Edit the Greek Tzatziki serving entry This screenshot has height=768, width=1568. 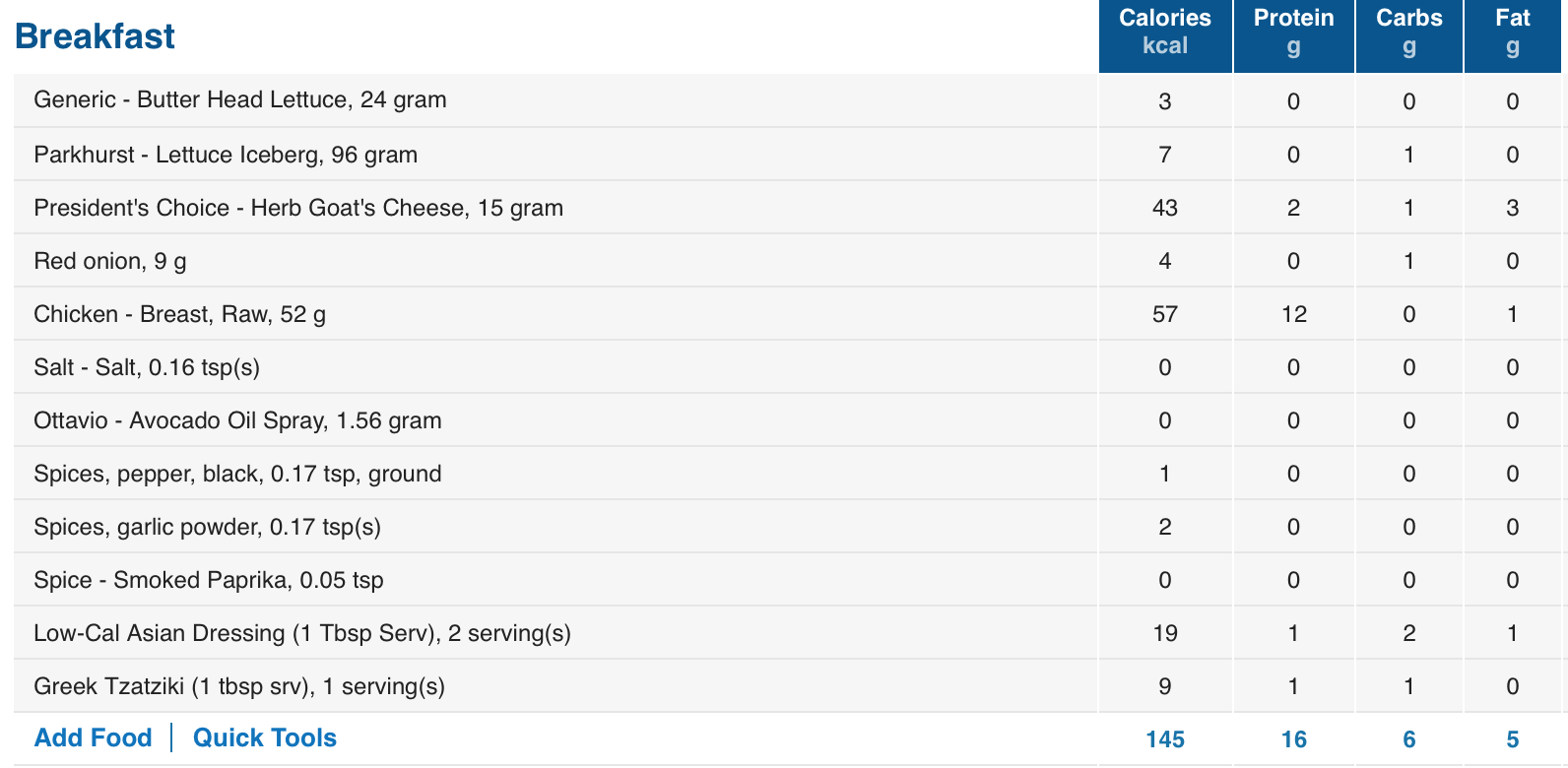[x=239, y=686]
